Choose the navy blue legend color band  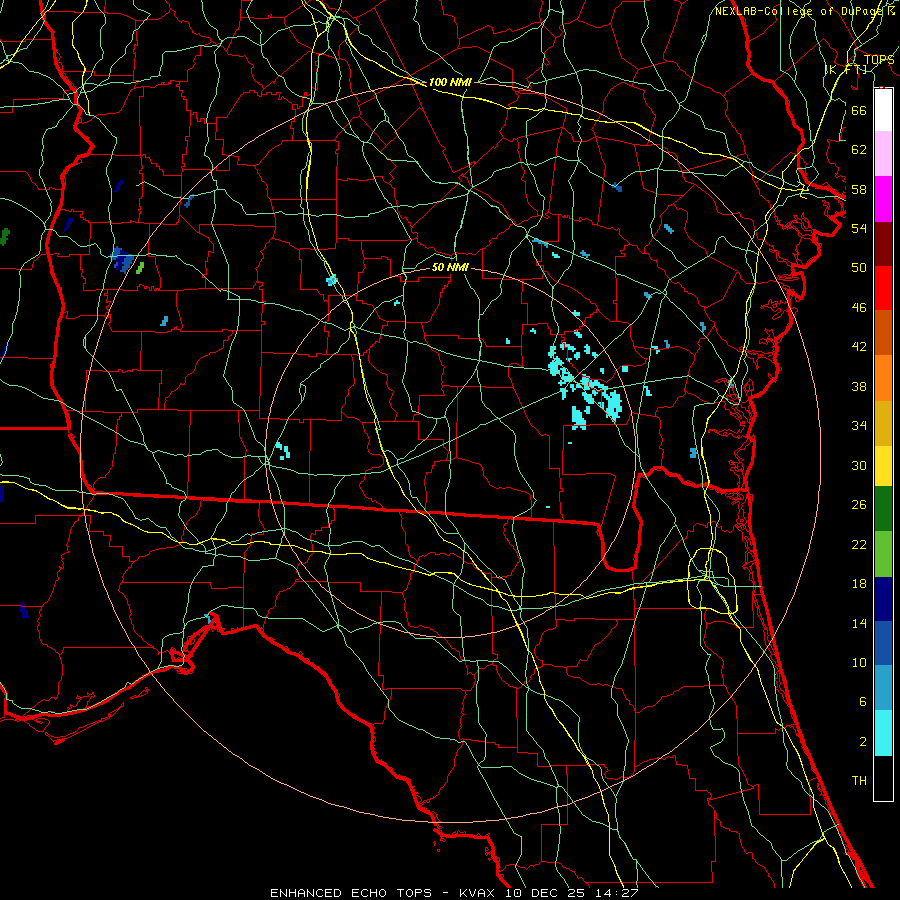883,599
